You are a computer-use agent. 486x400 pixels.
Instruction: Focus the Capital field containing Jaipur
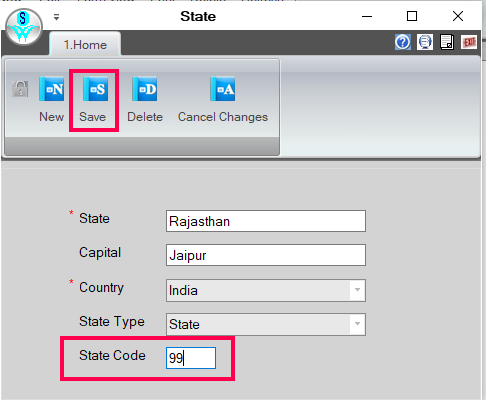point(266,255)
